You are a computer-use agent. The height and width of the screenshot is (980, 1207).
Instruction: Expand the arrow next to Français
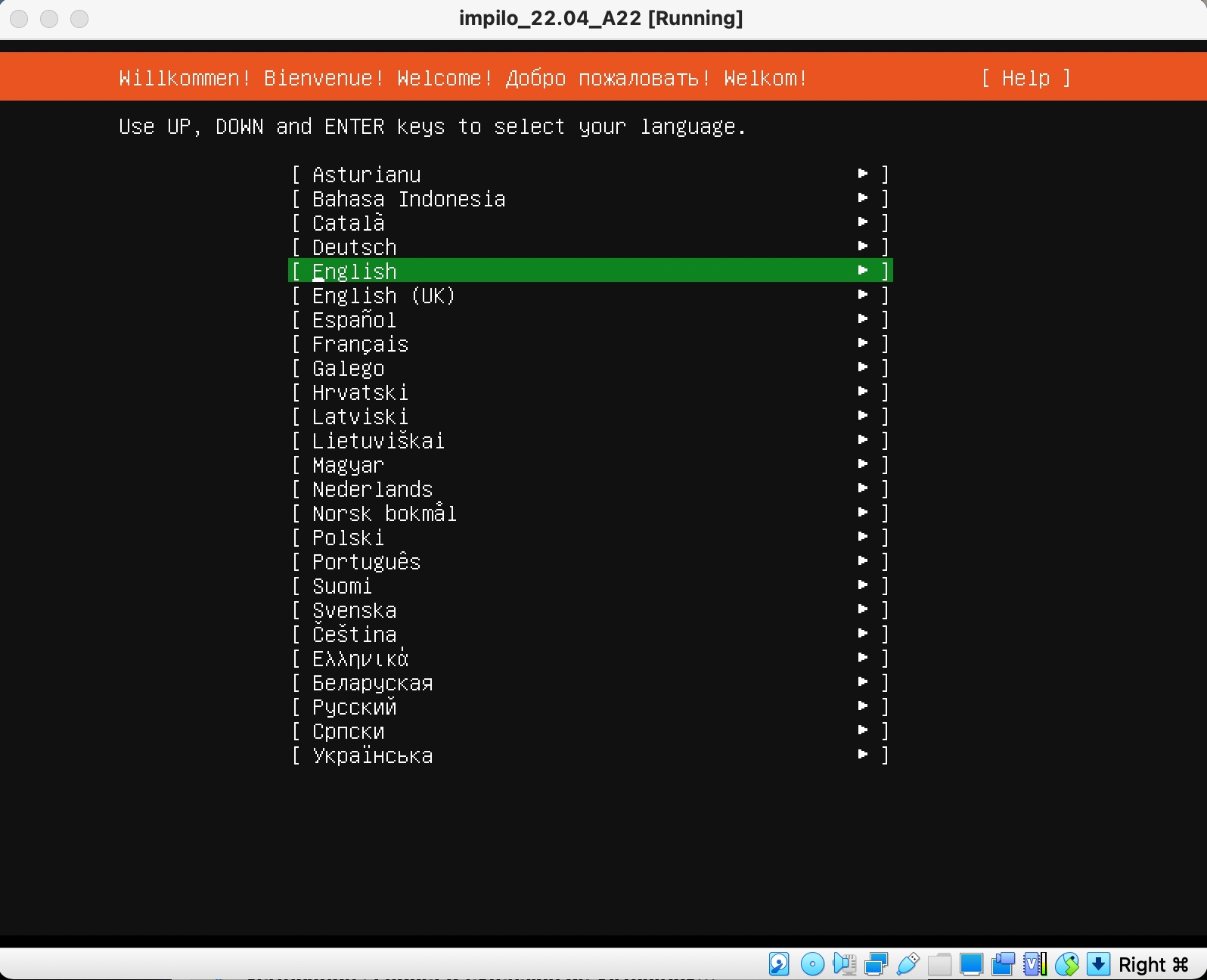[x=863, y=343]
